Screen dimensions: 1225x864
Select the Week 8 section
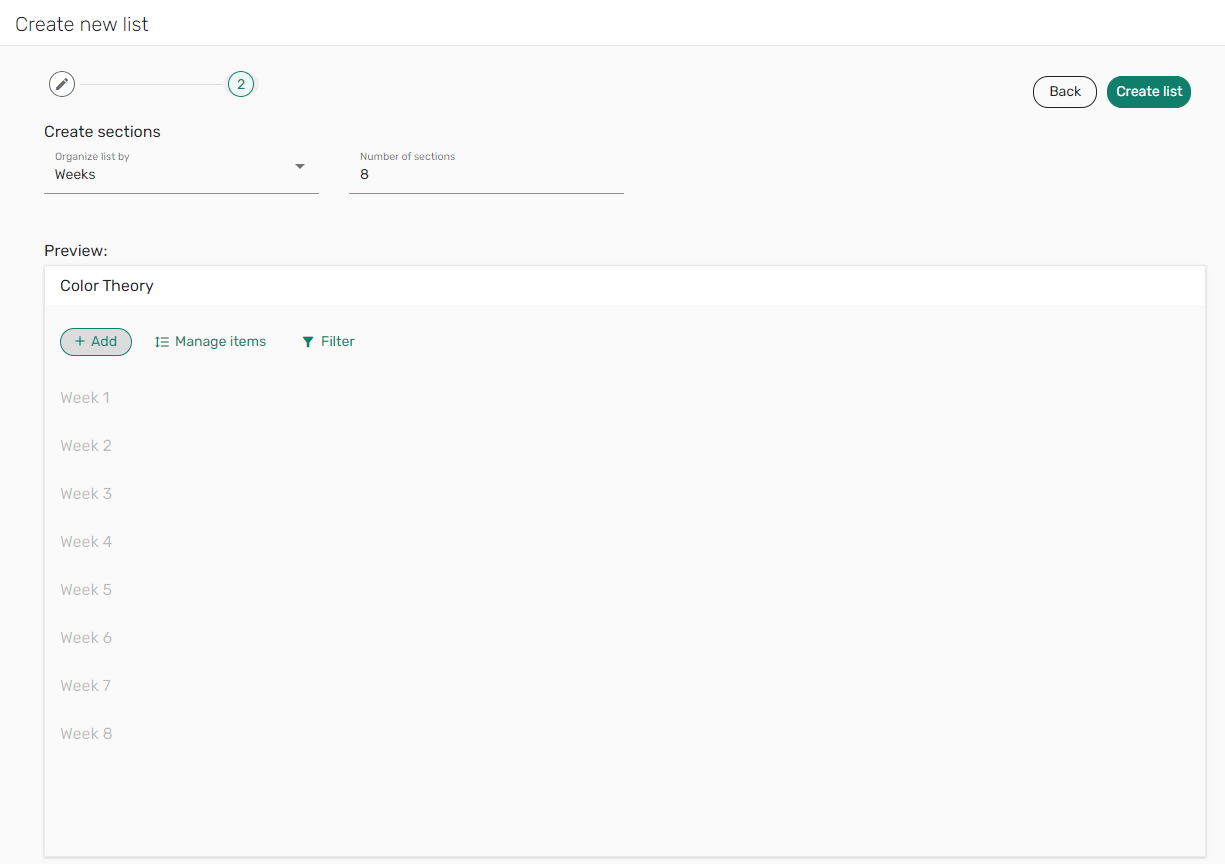86,734
